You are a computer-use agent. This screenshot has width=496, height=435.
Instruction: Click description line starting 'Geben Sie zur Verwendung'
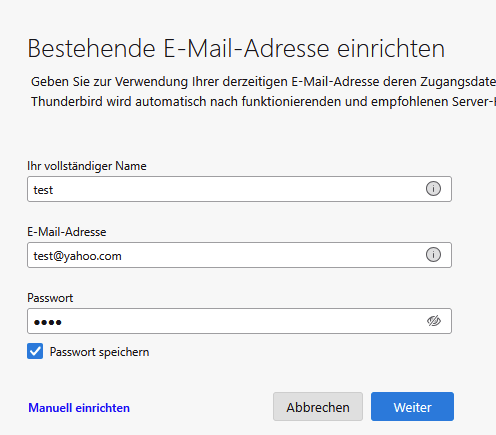pos(263,82)
